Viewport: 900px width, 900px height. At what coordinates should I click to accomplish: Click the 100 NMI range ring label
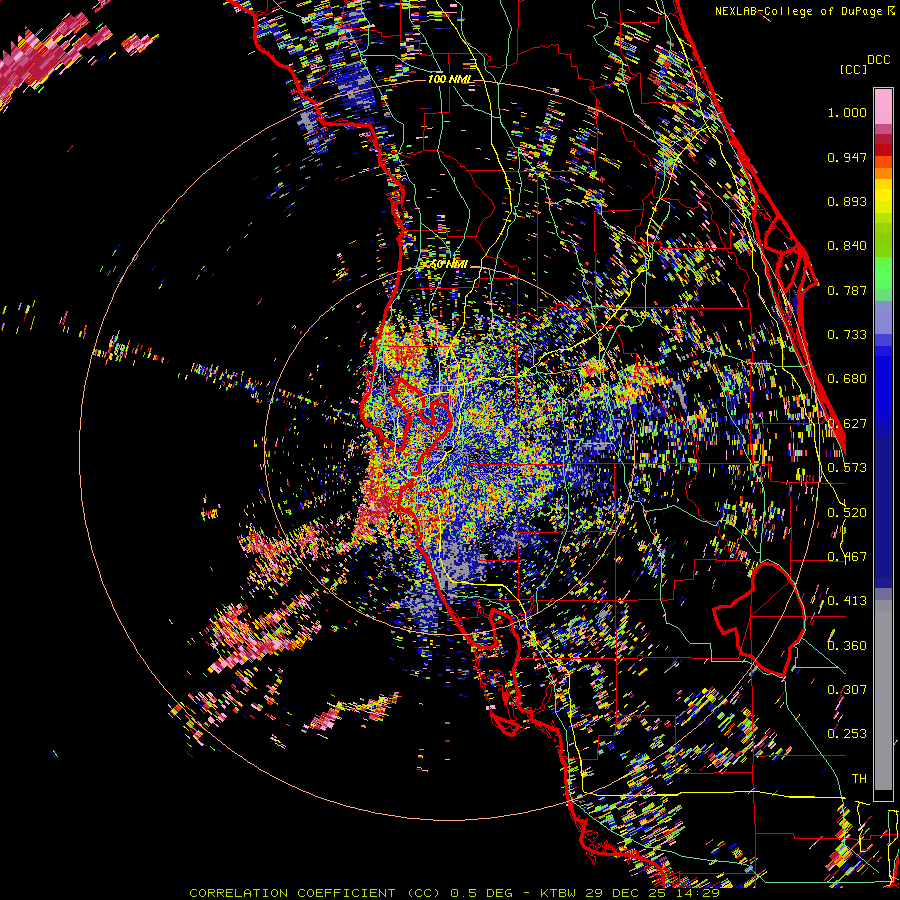(449, 79)
